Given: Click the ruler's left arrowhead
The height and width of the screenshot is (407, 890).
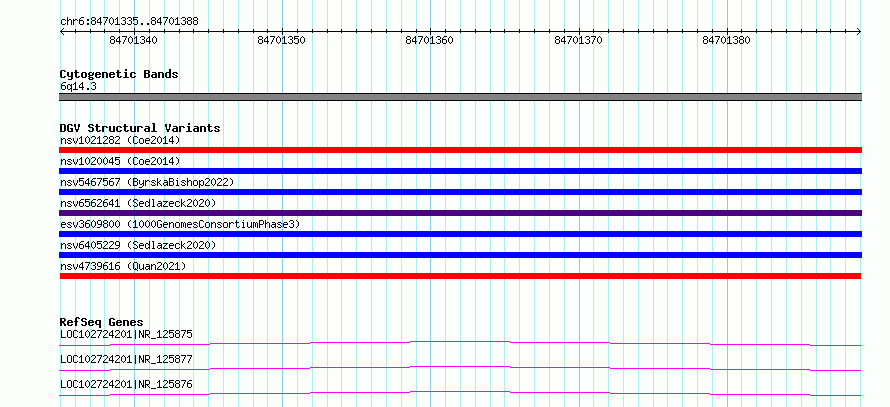Looking at the screenshot, I should click(62, 32).
